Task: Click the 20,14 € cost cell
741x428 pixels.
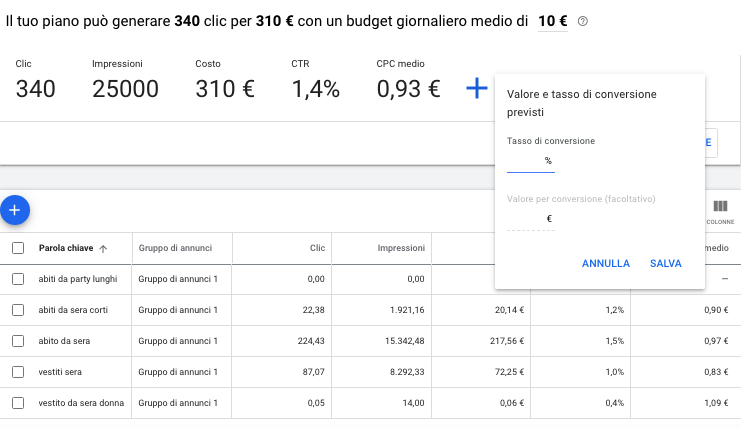Action: pyautogui.click(x=509, y=310)
